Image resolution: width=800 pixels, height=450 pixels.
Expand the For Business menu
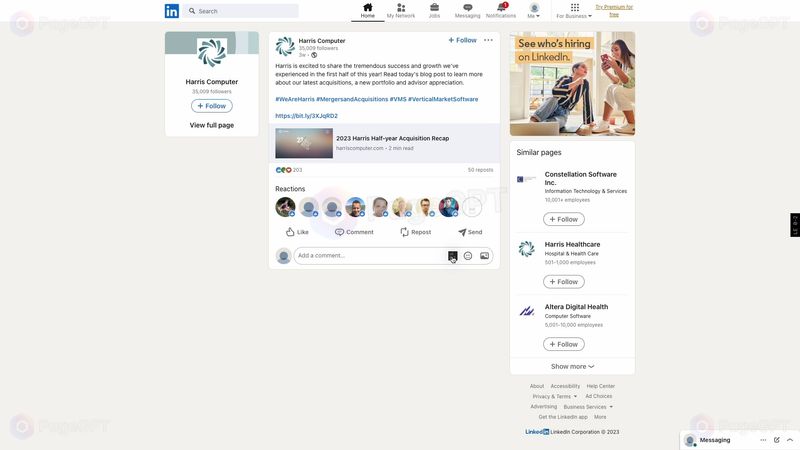tap(574, 11)
